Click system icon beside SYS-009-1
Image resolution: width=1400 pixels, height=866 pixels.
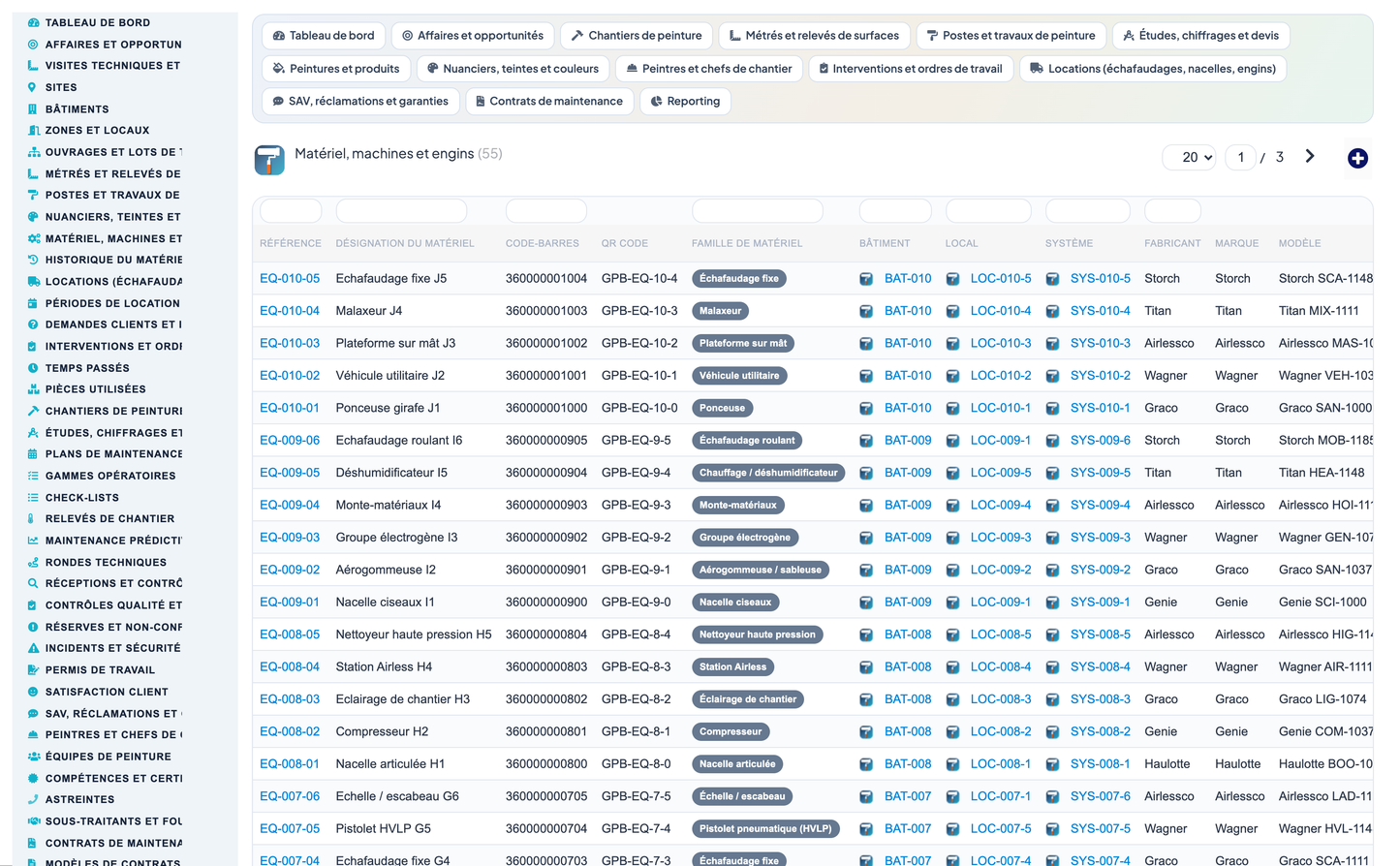(x=1052, y=603)
